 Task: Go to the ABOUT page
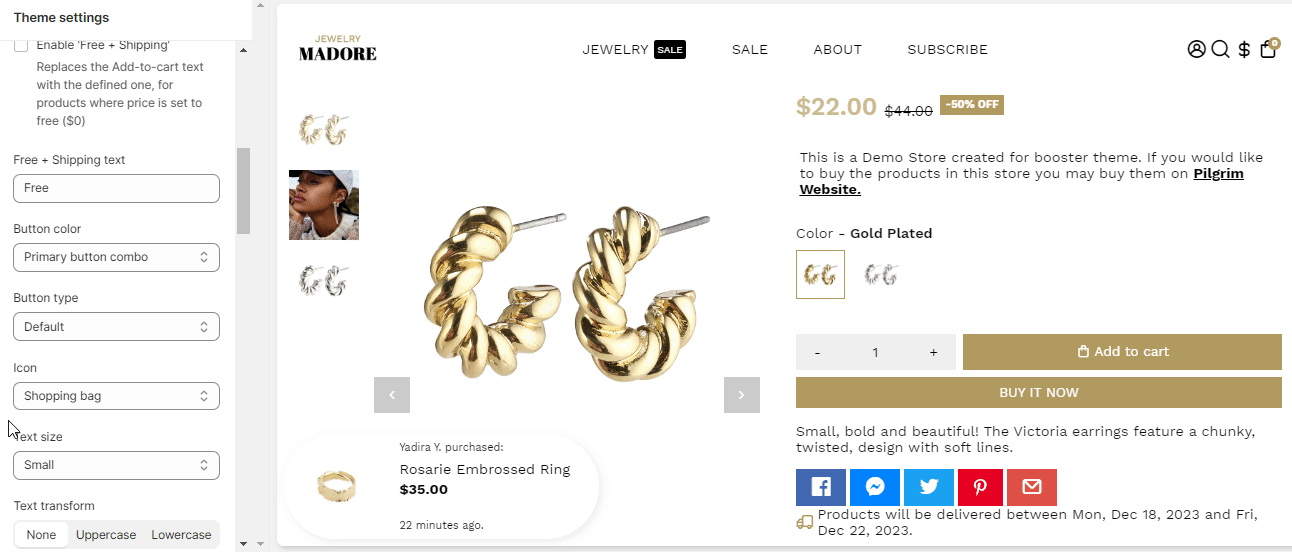pos(837,50)
